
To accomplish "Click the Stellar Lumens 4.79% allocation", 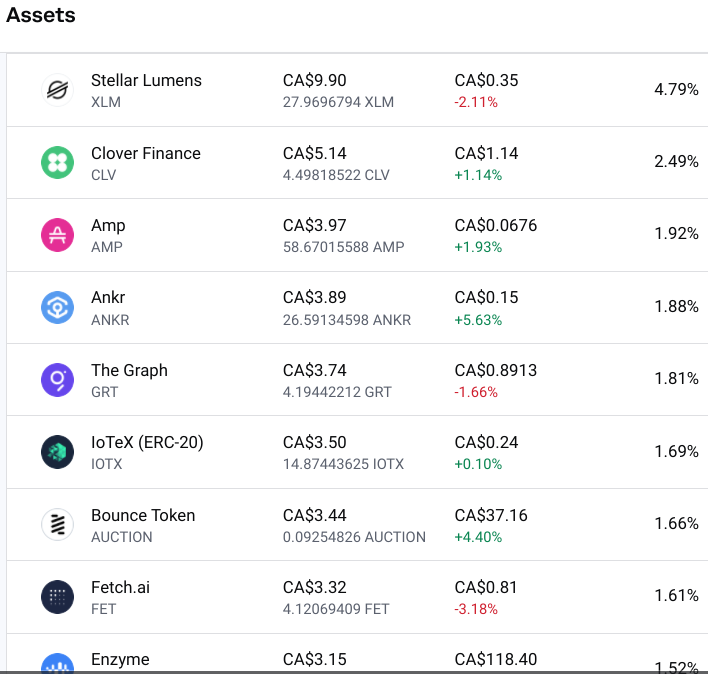I will pyautogui.click(x=676, y=89).
